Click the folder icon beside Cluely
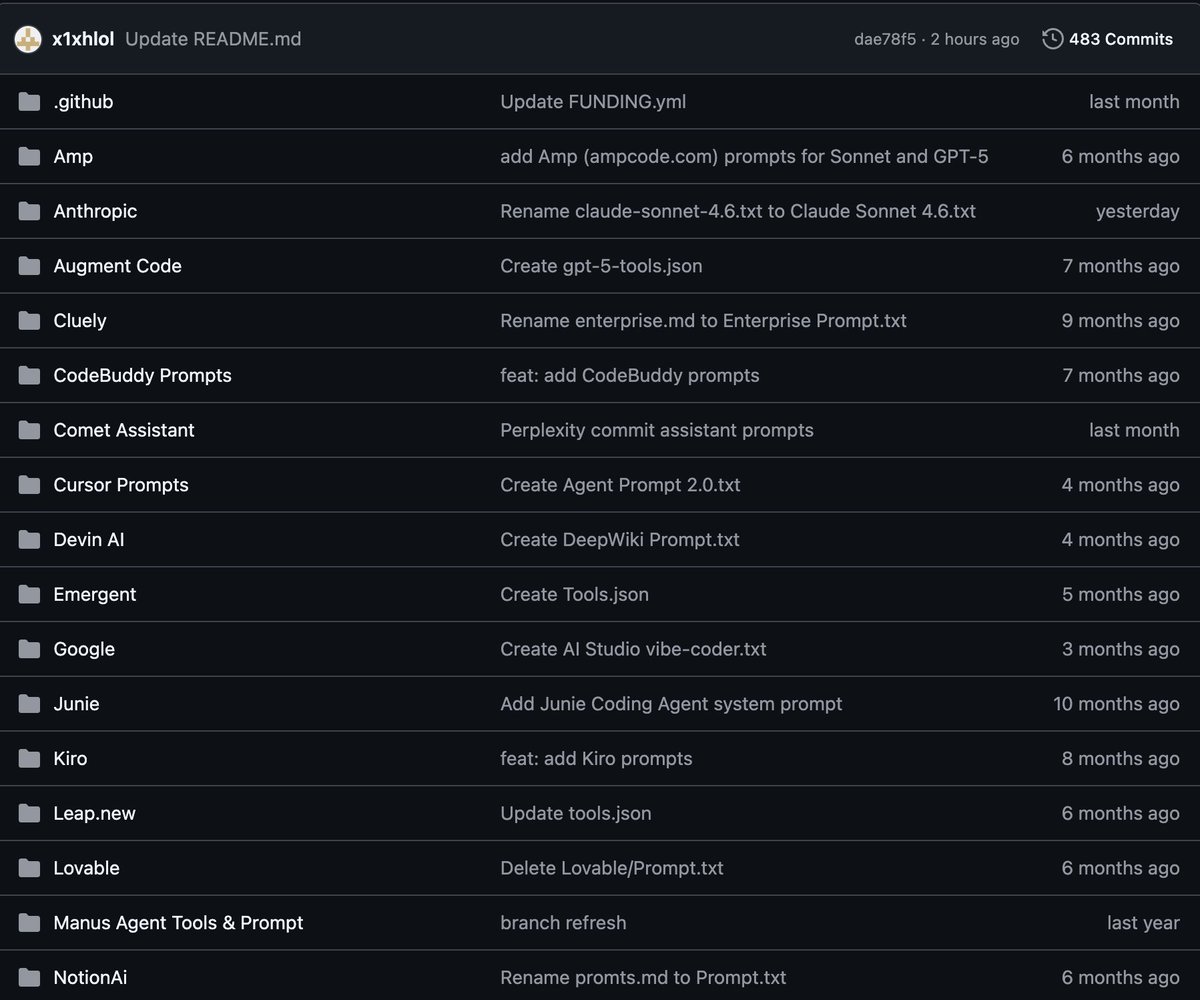The width and height of the screenshot is (1200, 1000). point(29,320)
